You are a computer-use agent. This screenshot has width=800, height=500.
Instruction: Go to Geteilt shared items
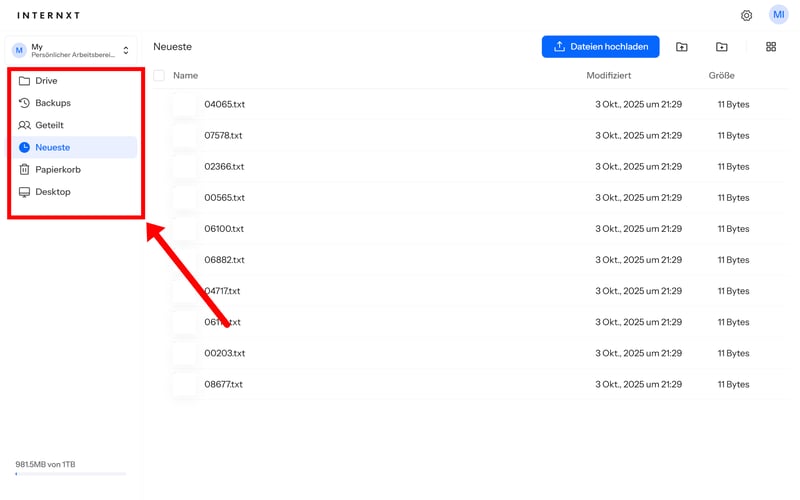tap(49, 125)
